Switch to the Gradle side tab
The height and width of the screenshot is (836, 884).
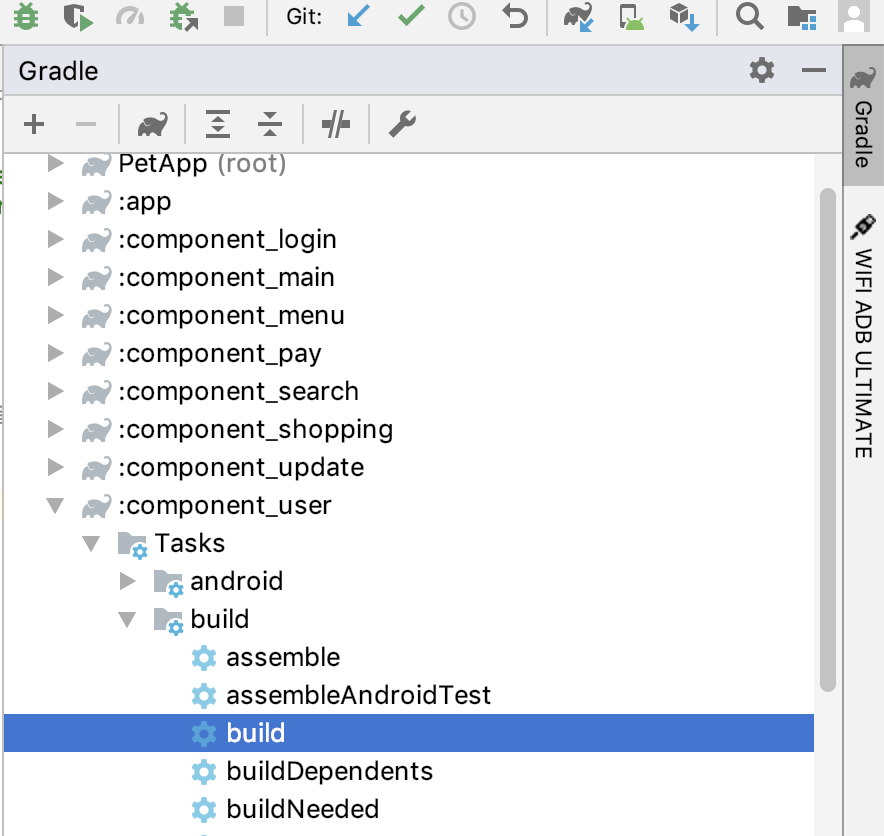863,116
